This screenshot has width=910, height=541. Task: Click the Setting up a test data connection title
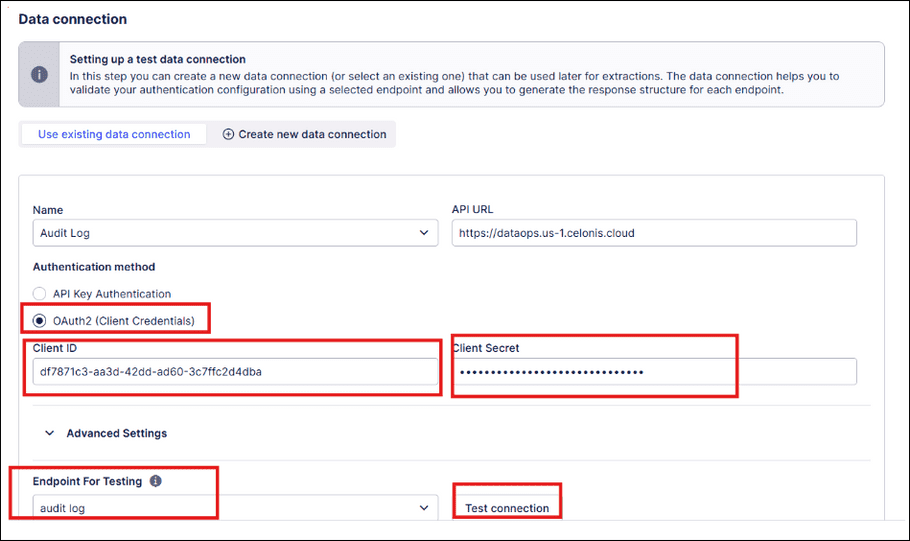coord(157,59)
